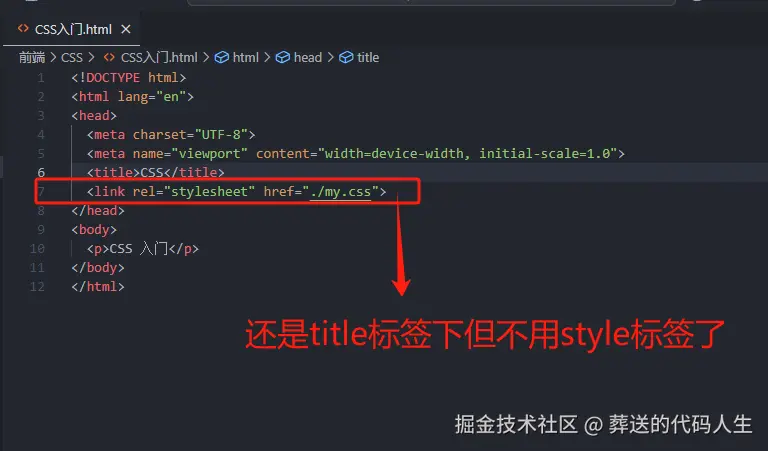
Task: Open the CSS breadcrumb folder
Action: pos(72,58)
